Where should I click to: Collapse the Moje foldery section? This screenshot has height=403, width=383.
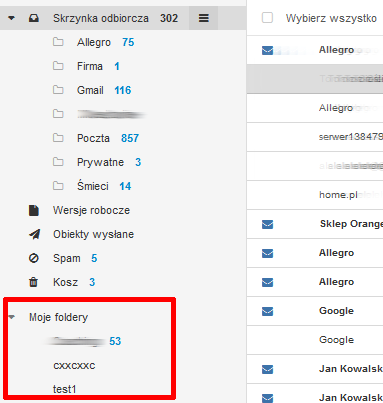(x=12, y=317)
